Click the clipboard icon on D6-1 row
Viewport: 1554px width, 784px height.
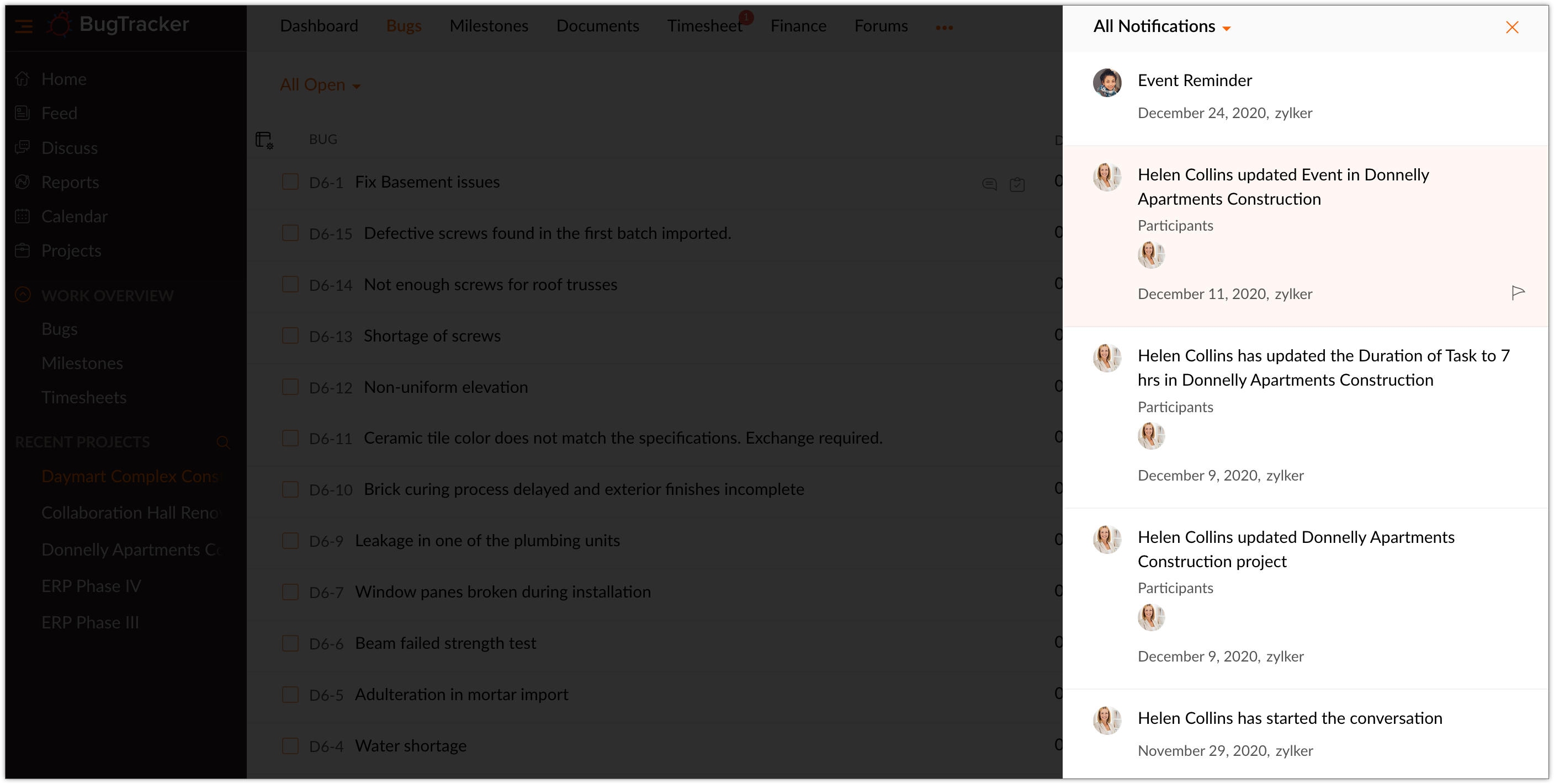coord(1017,184)
